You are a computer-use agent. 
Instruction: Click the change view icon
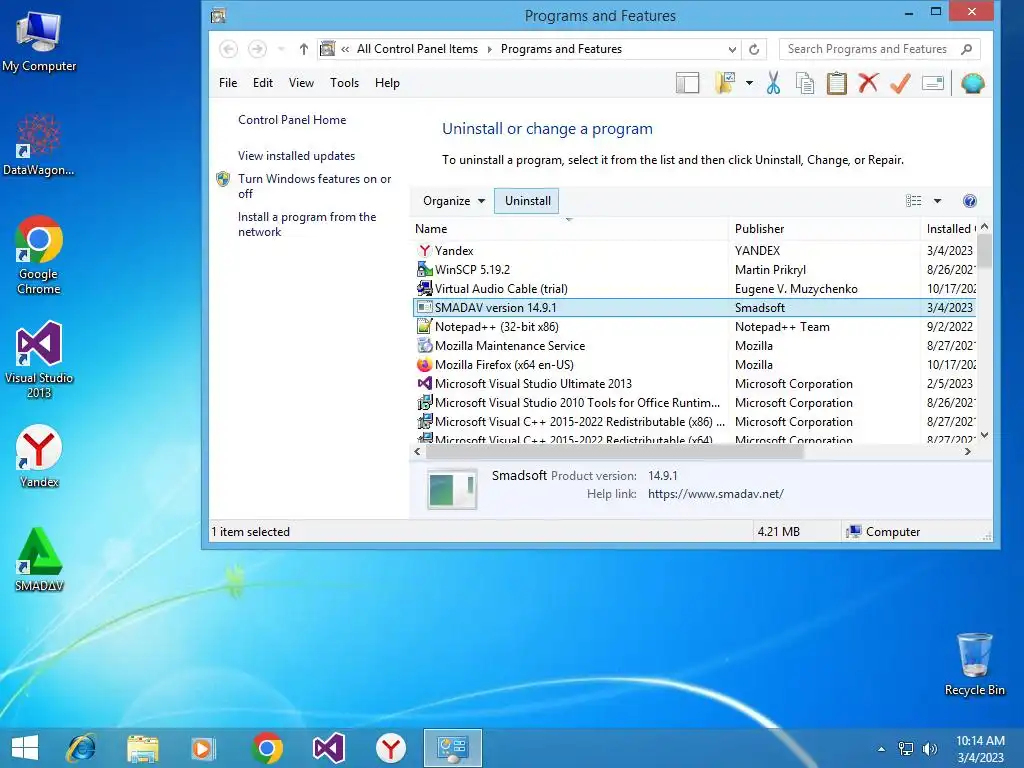tap(914, 201)
